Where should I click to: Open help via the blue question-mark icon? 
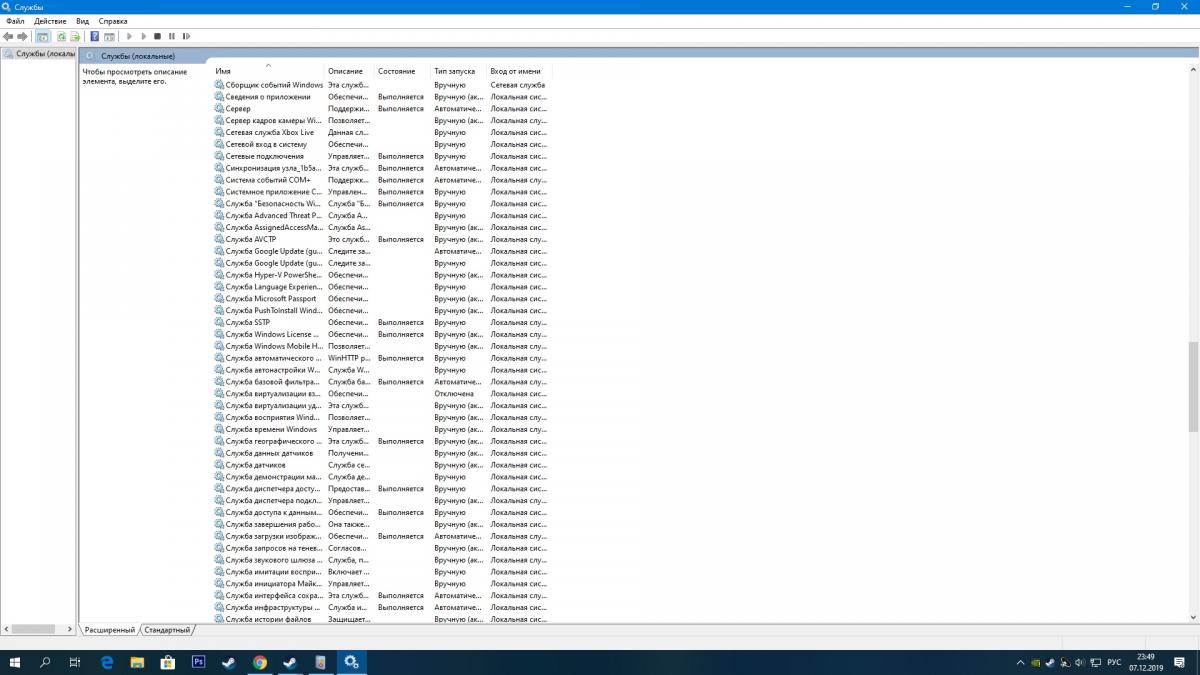(95, 36)
